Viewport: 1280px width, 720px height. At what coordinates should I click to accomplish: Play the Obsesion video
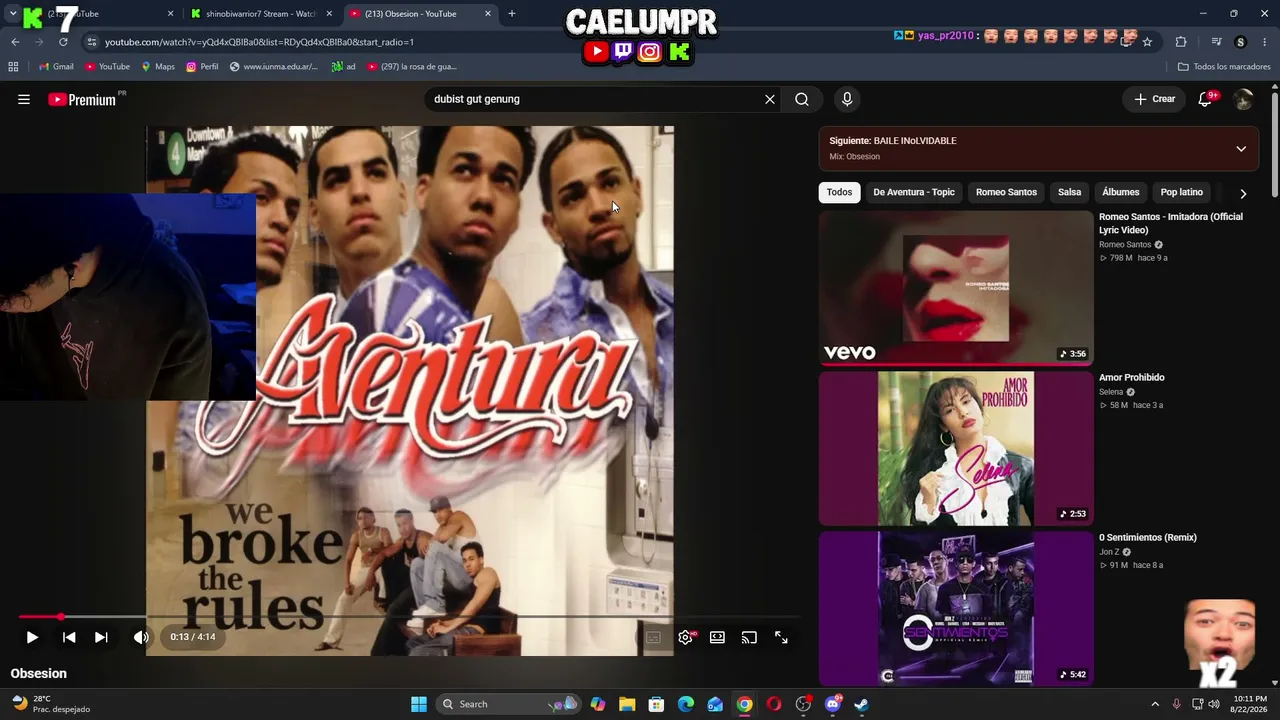click(x=32, y=637)
